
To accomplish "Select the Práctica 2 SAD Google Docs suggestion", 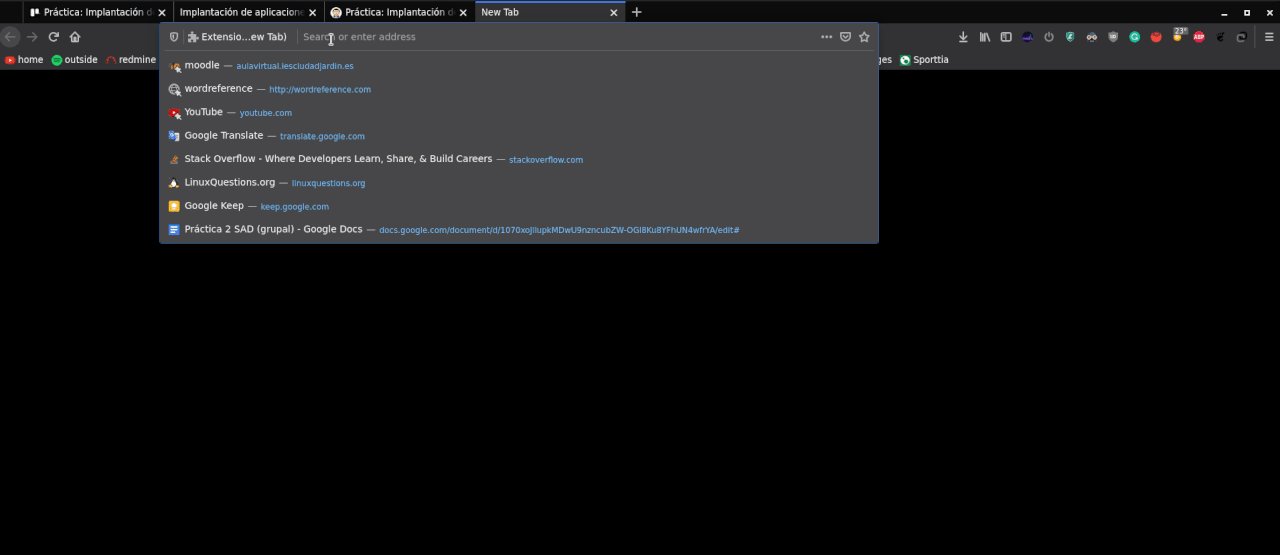I will pyautogui.click(x=519, y=230).
